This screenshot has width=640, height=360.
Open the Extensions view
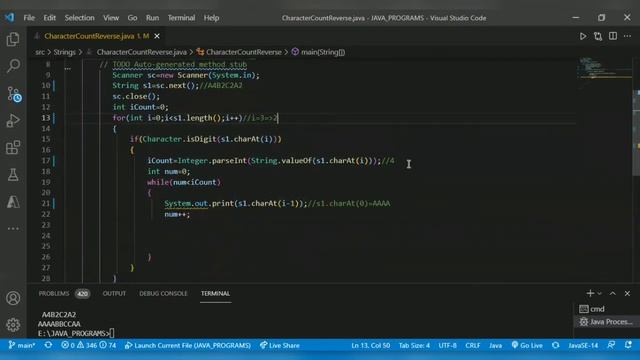pyautogui.click(x=13, y=147)
